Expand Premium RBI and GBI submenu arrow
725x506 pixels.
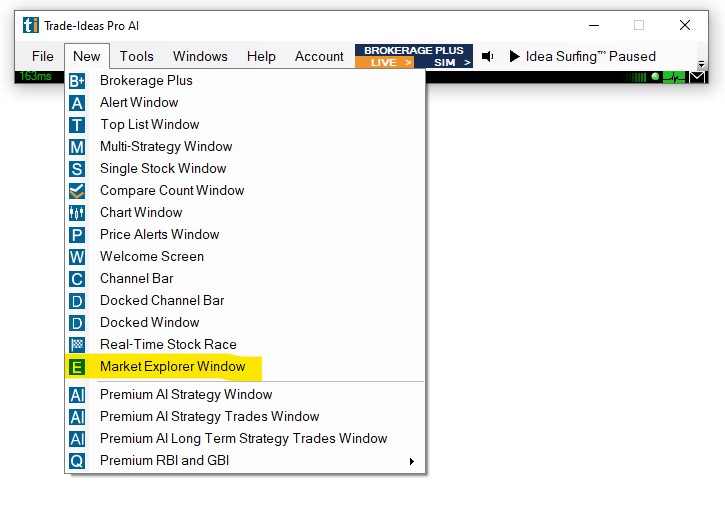[x=411, y=461]
